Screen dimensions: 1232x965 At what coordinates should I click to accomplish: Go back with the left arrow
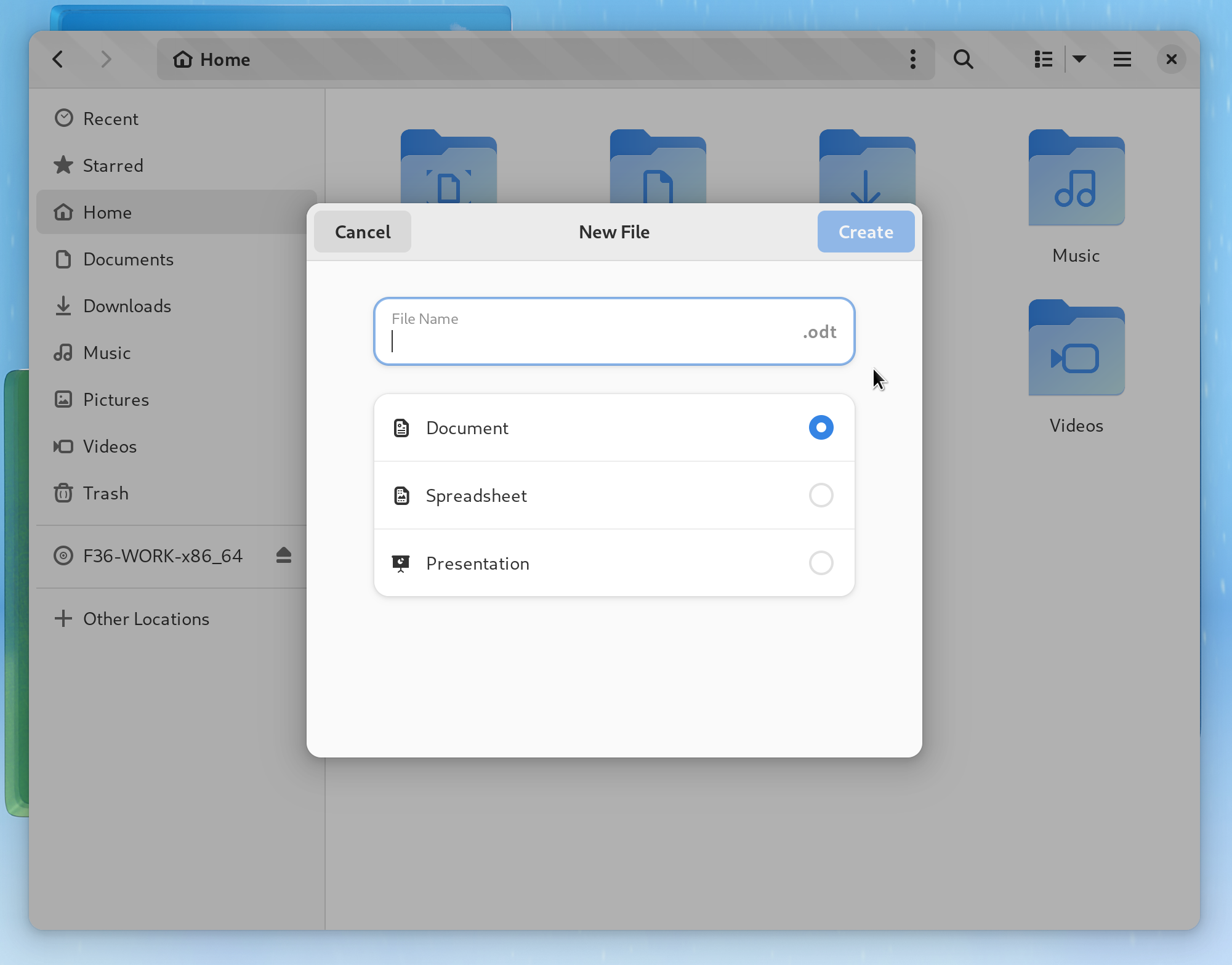(58, 60)
